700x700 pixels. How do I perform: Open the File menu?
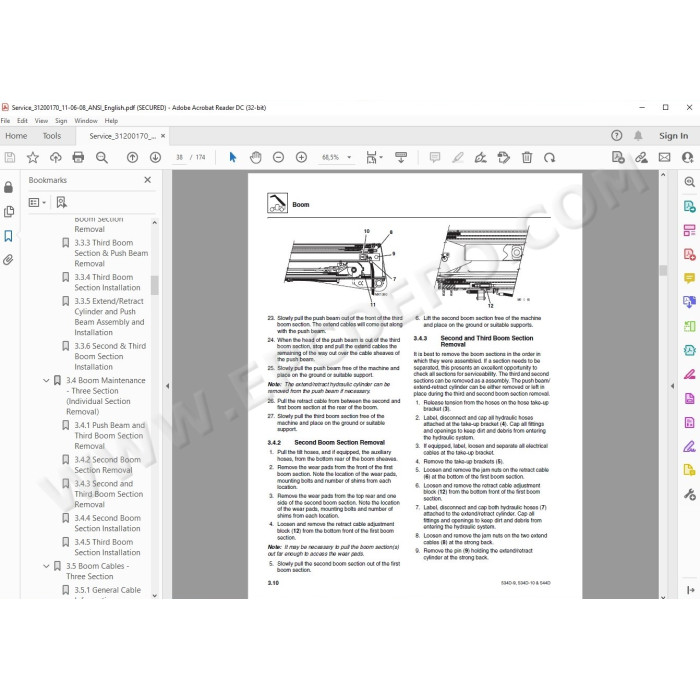(x=5, y=121)
